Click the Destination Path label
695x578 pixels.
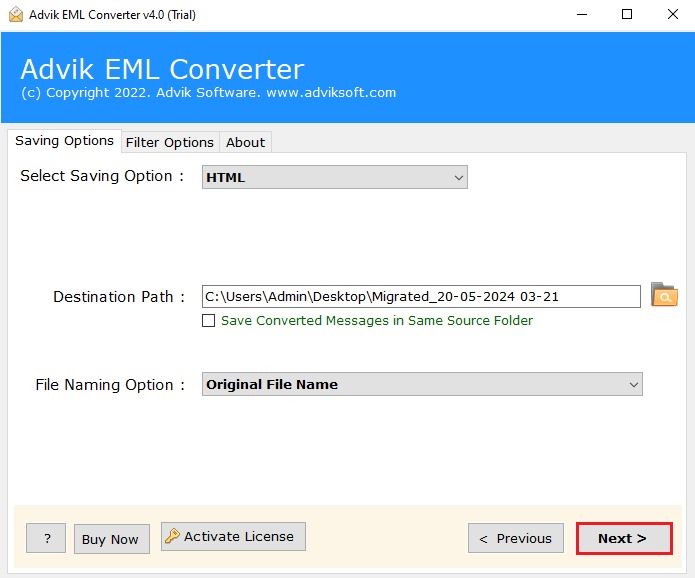tap(119, 297)
